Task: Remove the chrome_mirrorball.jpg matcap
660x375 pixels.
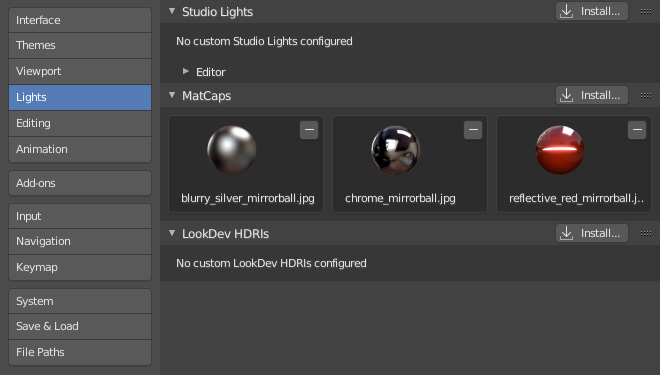Action: click(473, 130)
